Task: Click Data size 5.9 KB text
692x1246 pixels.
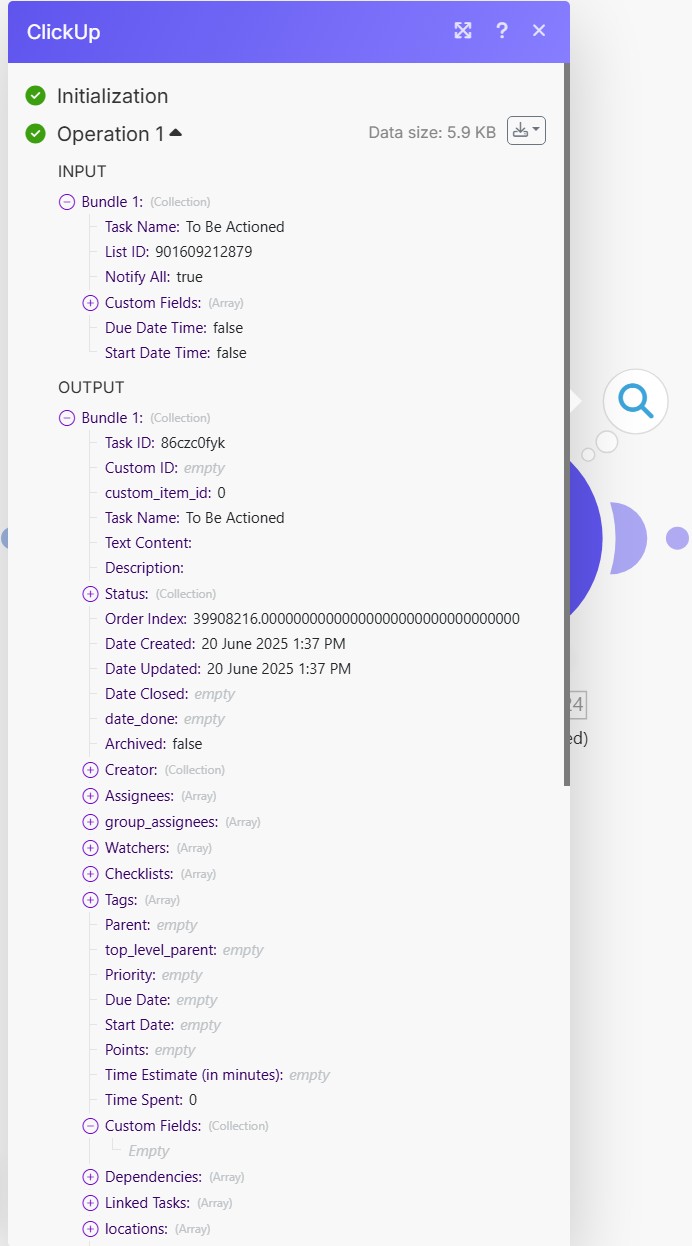Action: [432, 132]
